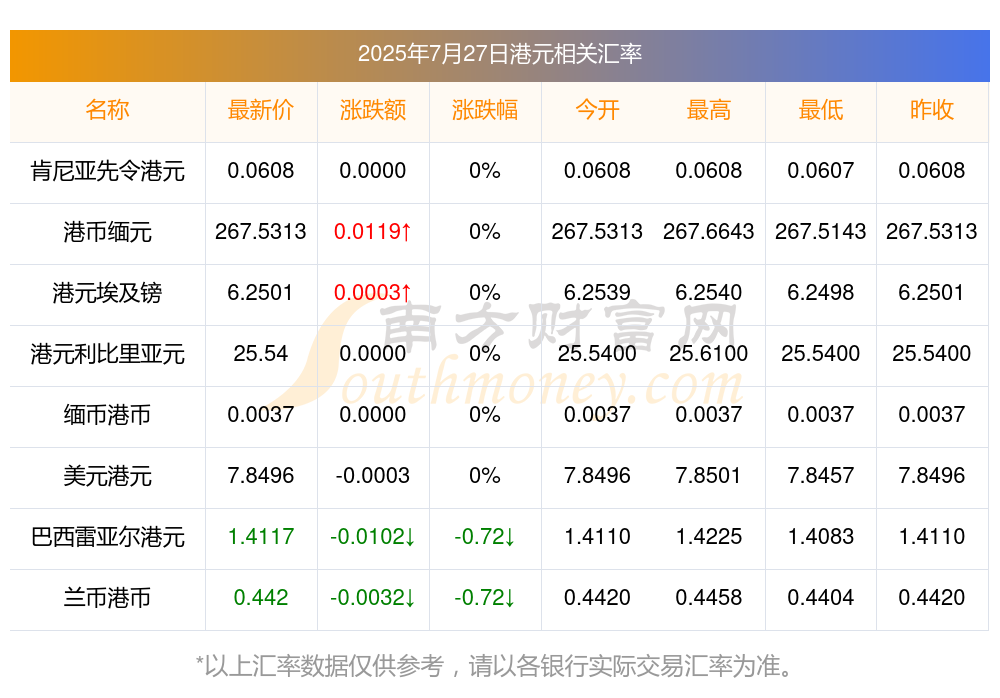
Task: Click the 1.4225 highest price cell
Action: 709,537
